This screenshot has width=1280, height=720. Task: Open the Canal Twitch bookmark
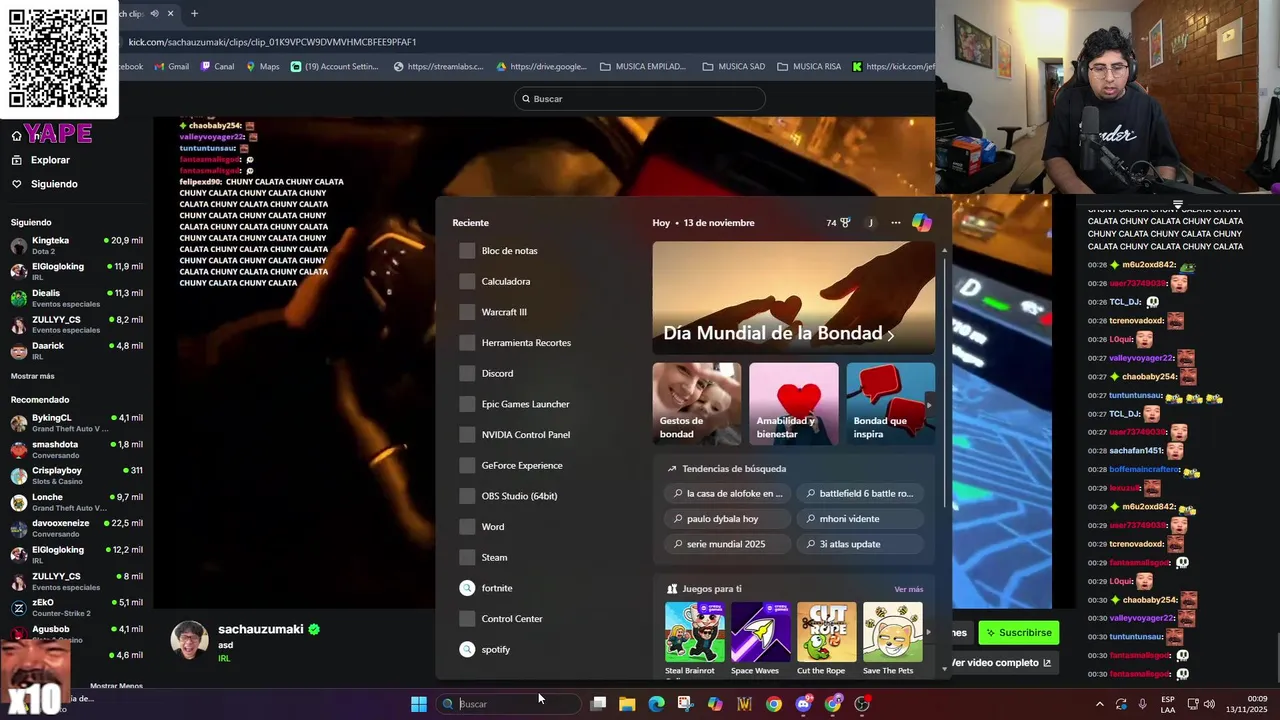pyautogui.click(x=217, y=67)
